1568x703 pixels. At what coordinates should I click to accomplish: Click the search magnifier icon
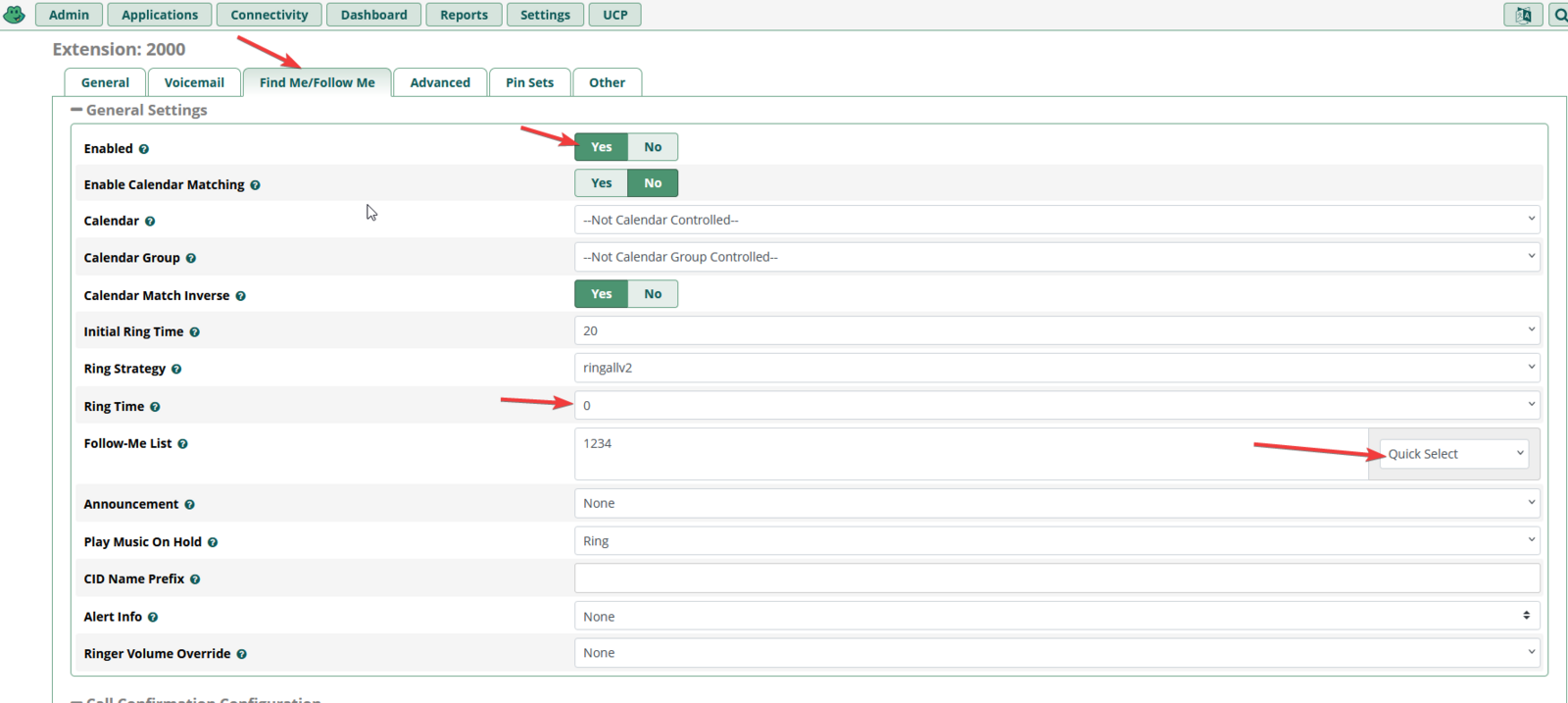point(1558,15)
